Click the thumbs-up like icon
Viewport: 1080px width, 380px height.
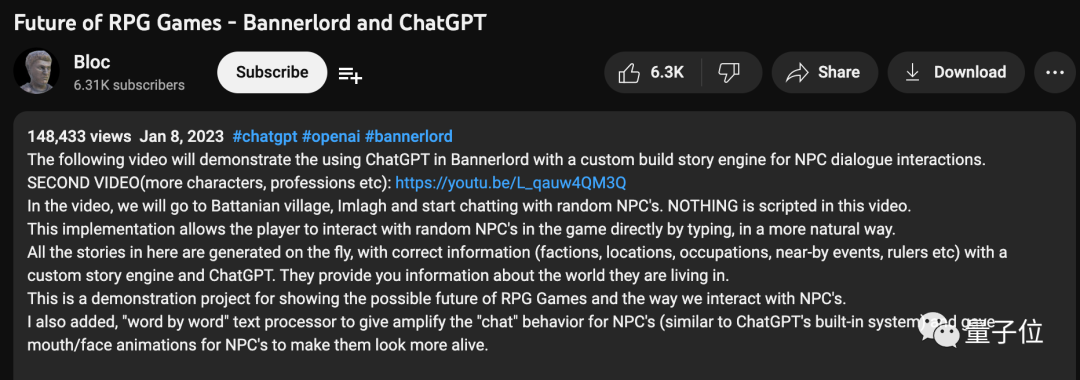click(x=629, y=72)
